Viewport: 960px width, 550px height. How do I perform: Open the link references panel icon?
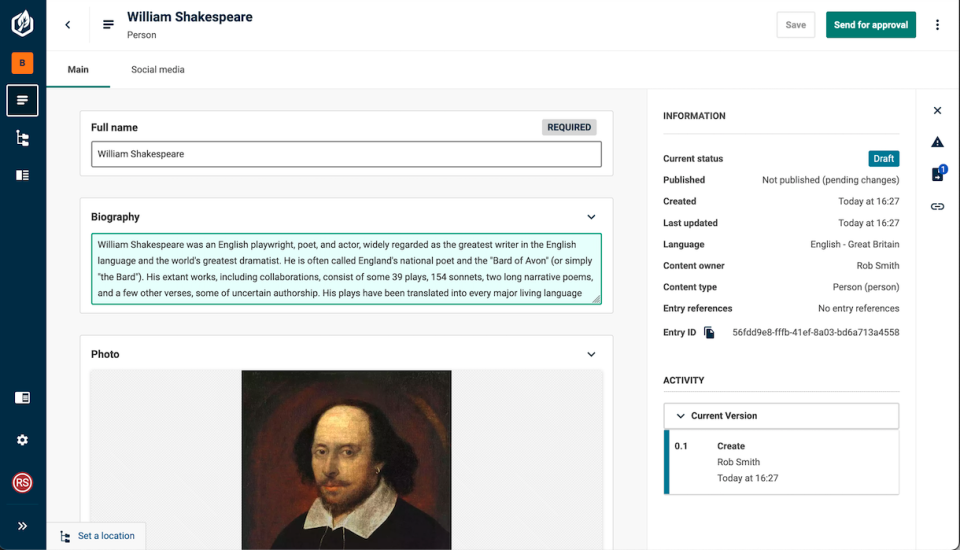[x=937, y=206]
